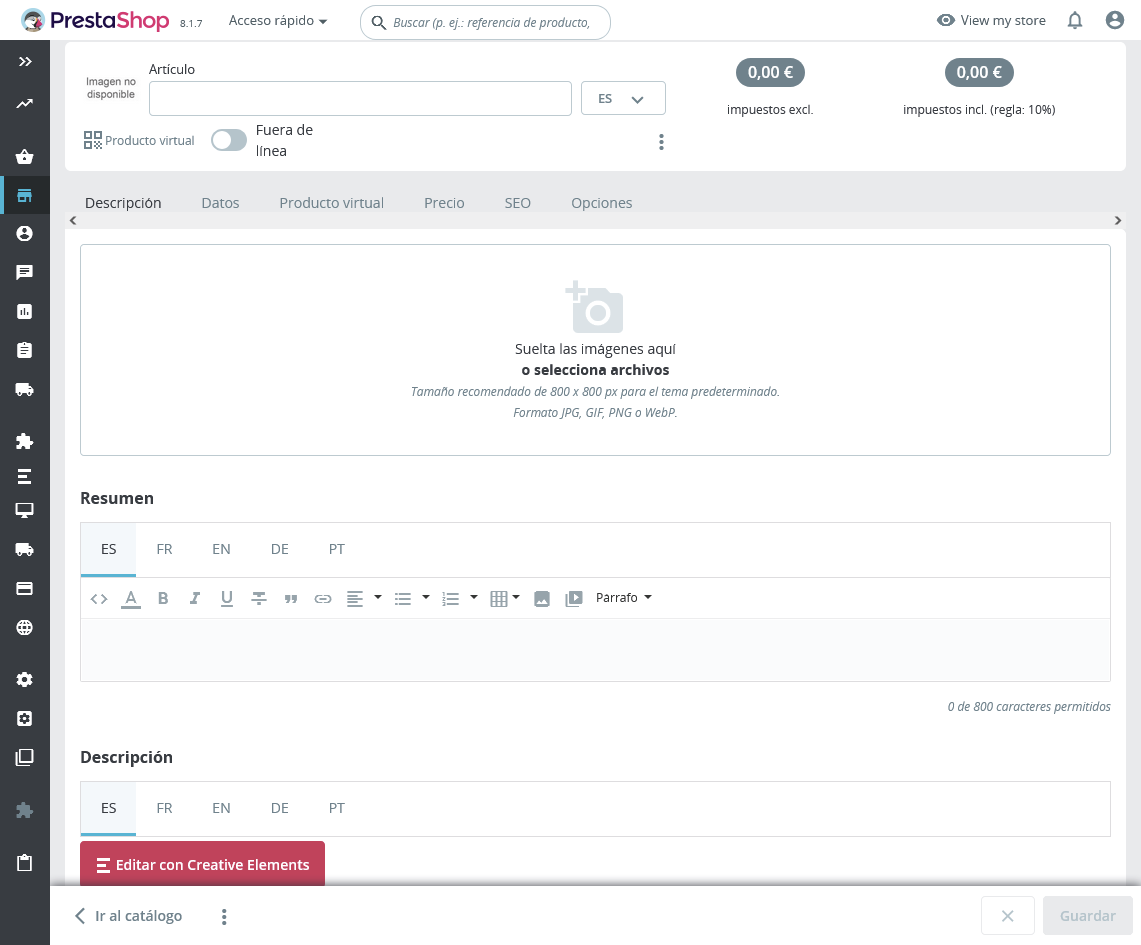The width and height of the screenshot is (1141, 945).
Task: Click o selecciona archivos upload link
Action: 595,370
